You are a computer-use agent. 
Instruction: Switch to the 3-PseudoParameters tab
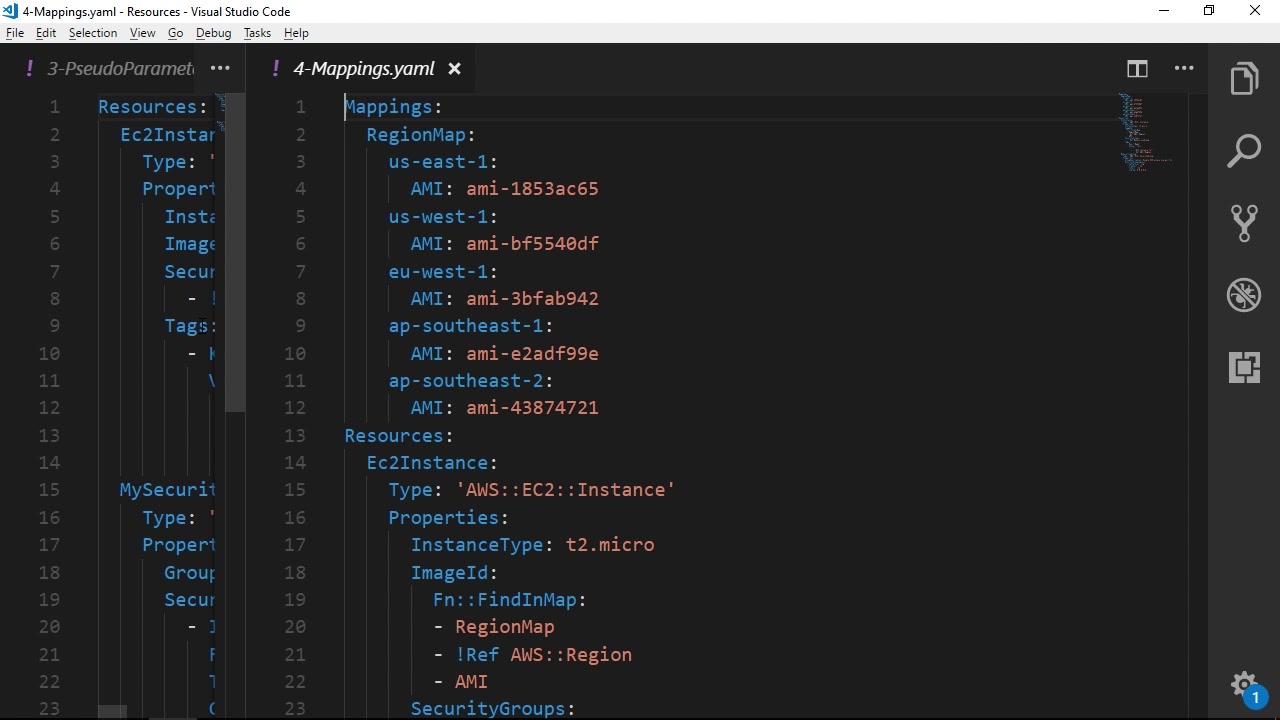click(x=120, y=69)
